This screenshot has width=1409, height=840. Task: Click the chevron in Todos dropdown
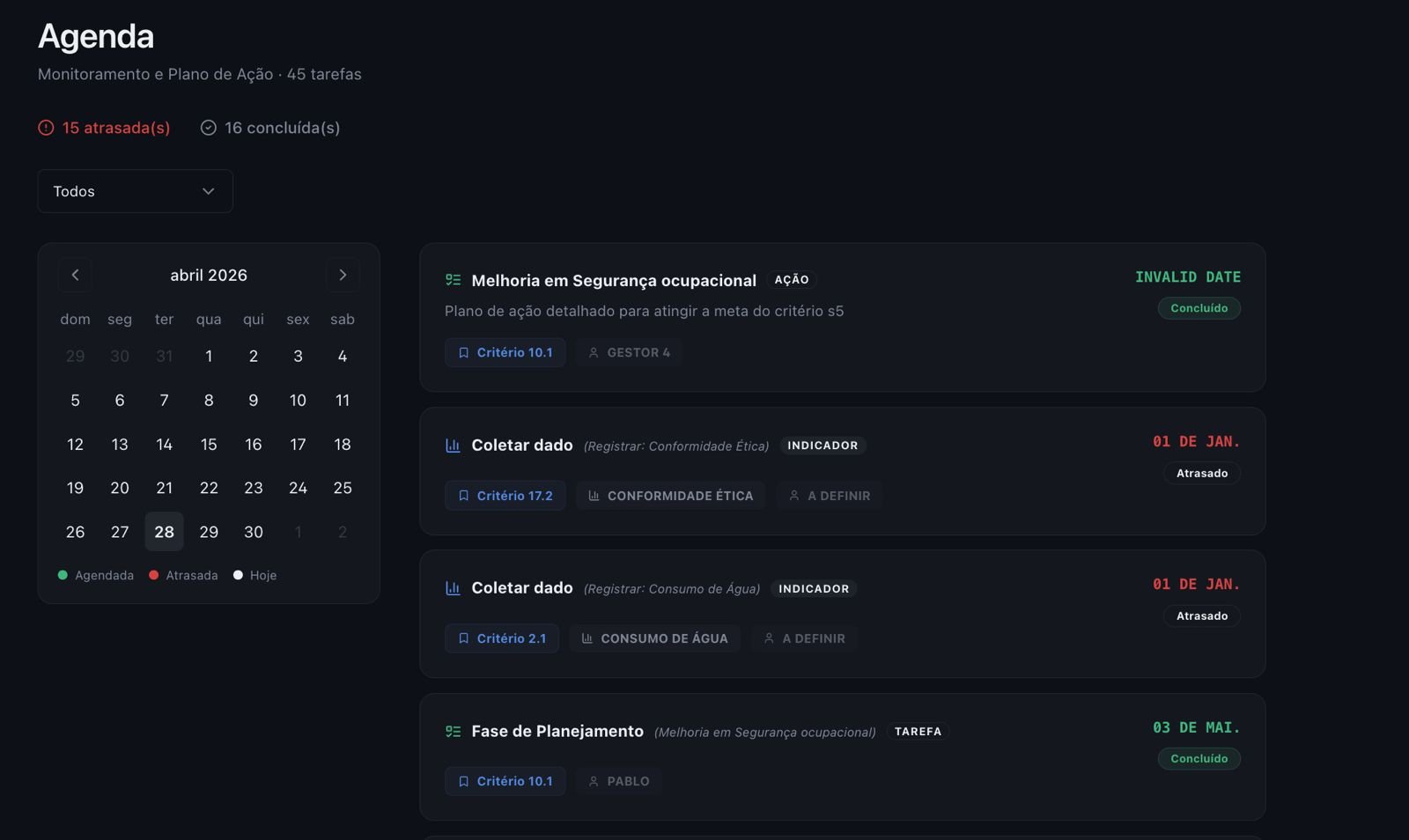(208, 191)
